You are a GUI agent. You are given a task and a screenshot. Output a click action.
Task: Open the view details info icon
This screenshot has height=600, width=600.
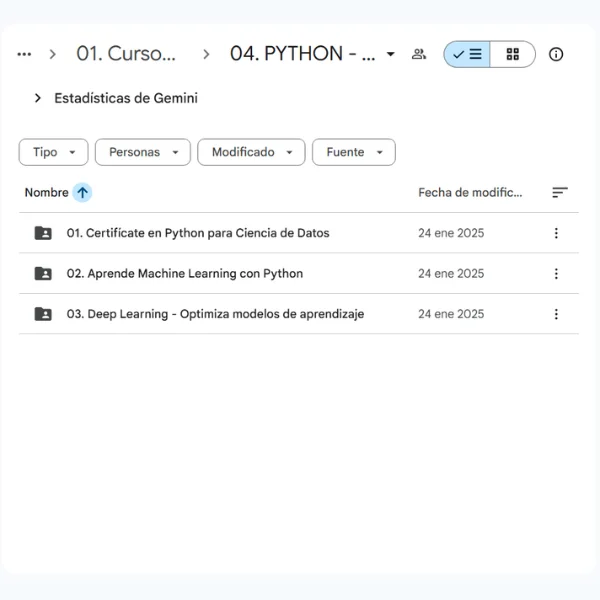point(556,54)
